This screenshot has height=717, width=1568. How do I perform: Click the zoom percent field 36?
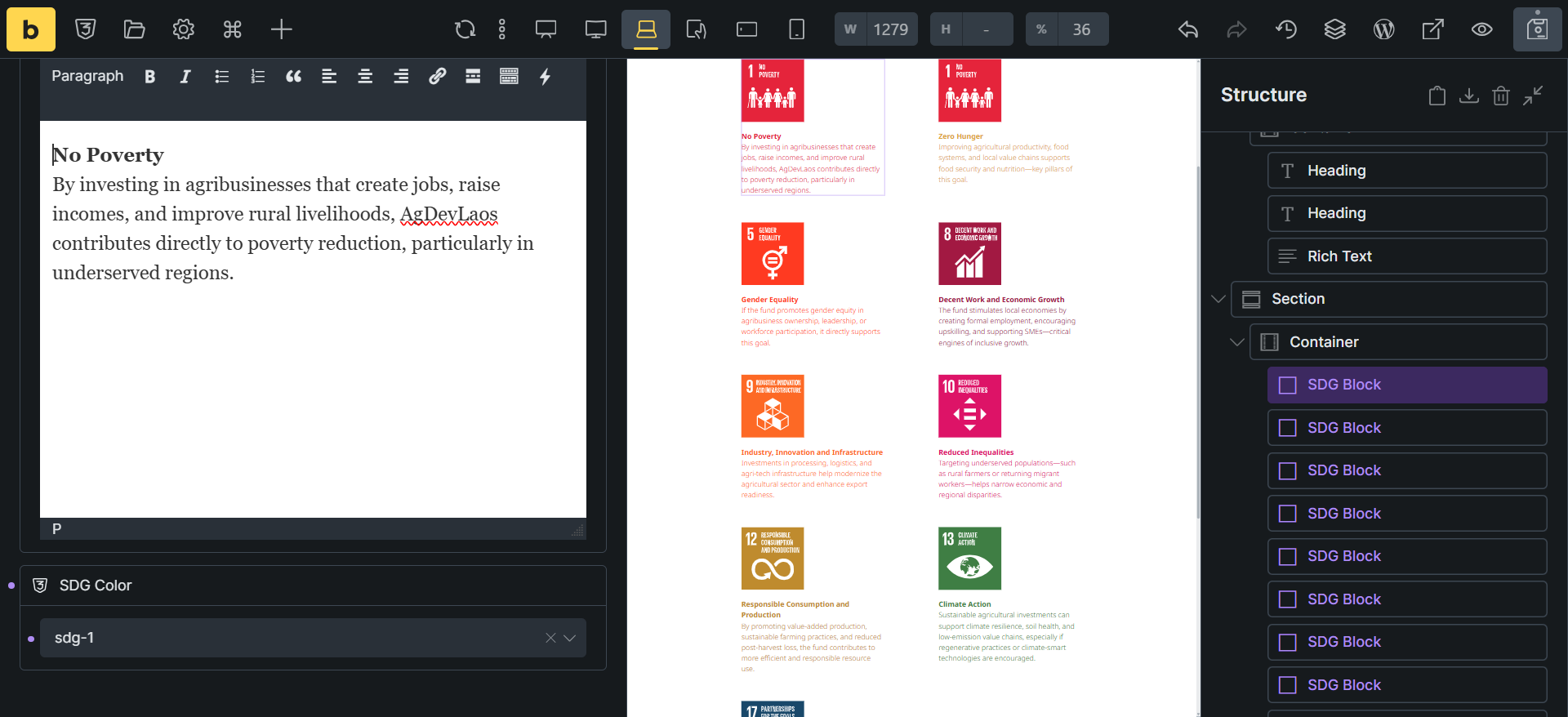[1082, 29]
